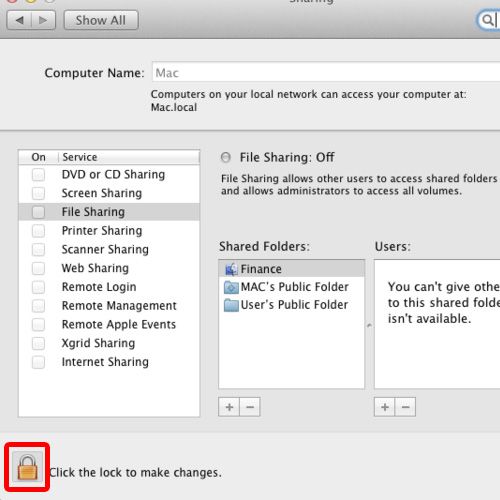Click the Show All button

tap(101, 20)
